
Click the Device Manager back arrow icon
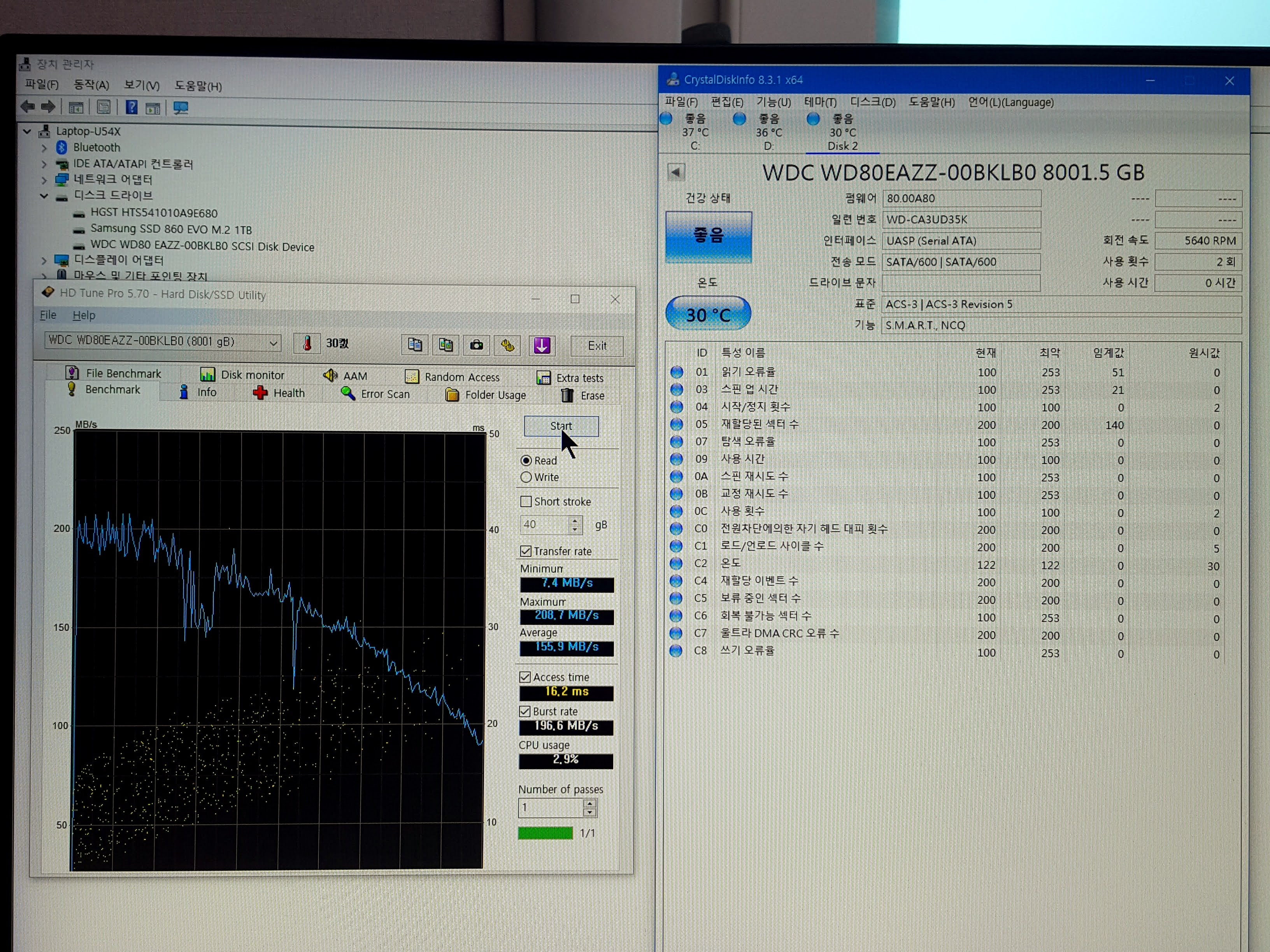click(28, 107)
